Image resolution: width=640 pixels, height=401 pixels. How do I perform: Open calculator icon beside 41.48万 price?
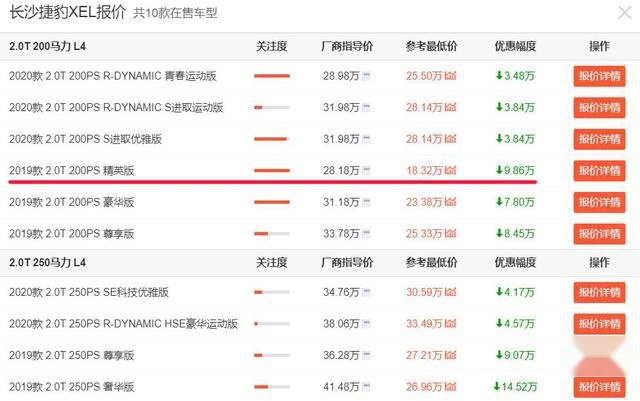pyautogui.click(x=366, y=387)
